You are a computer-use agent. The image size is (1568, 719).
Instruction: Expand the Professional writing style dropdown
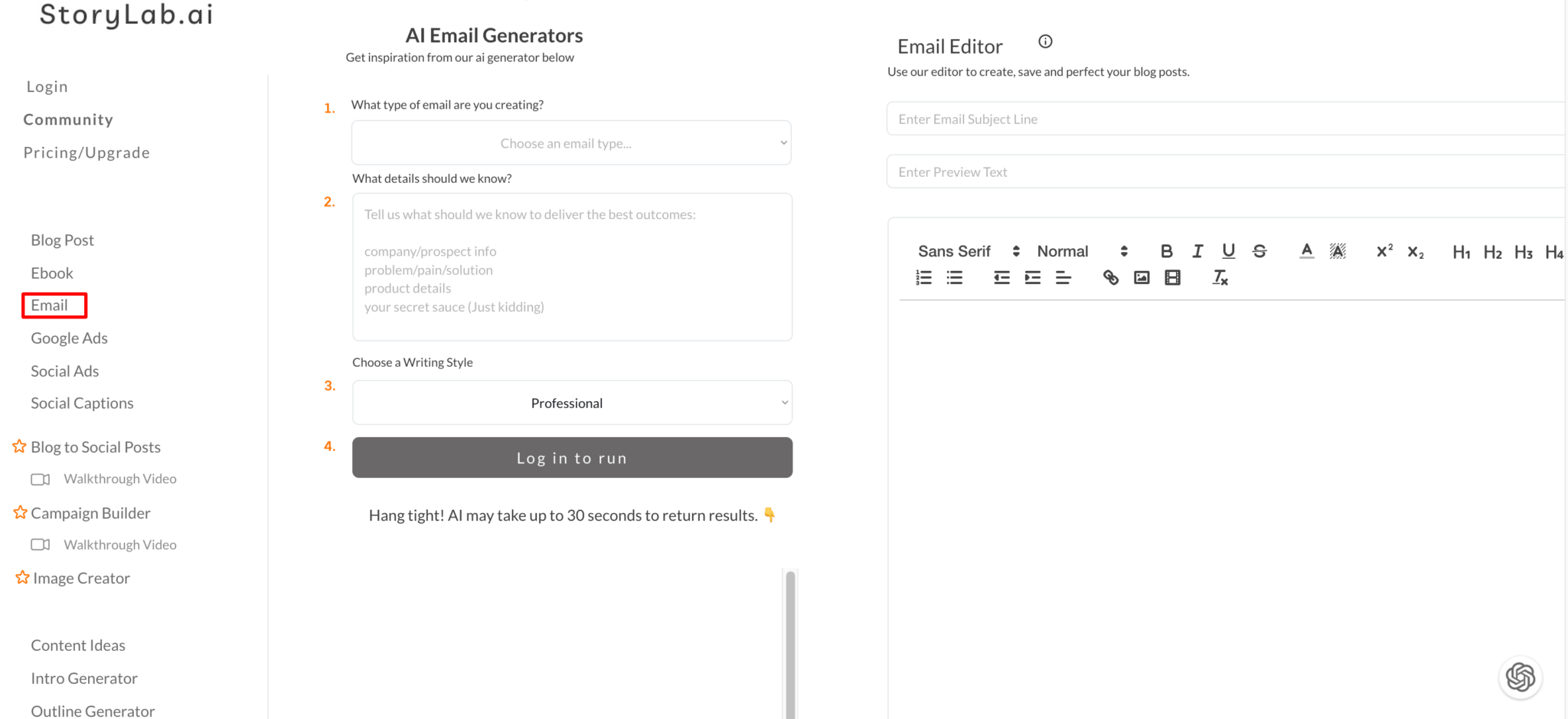pyautogui.click(x=572, y=403)
